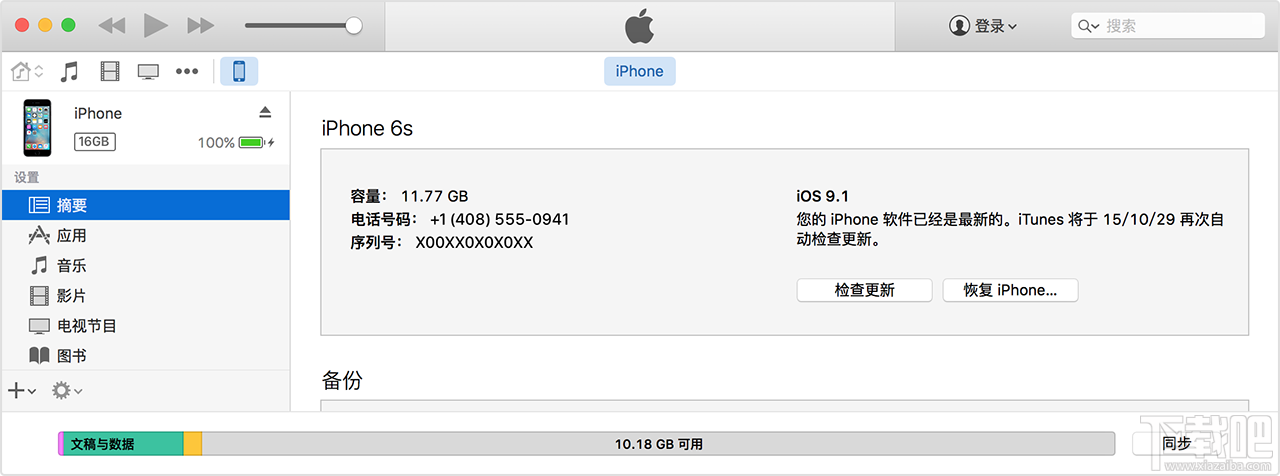
Task: Select the iPhone device button in toolbar
Action: coord(239,71)
